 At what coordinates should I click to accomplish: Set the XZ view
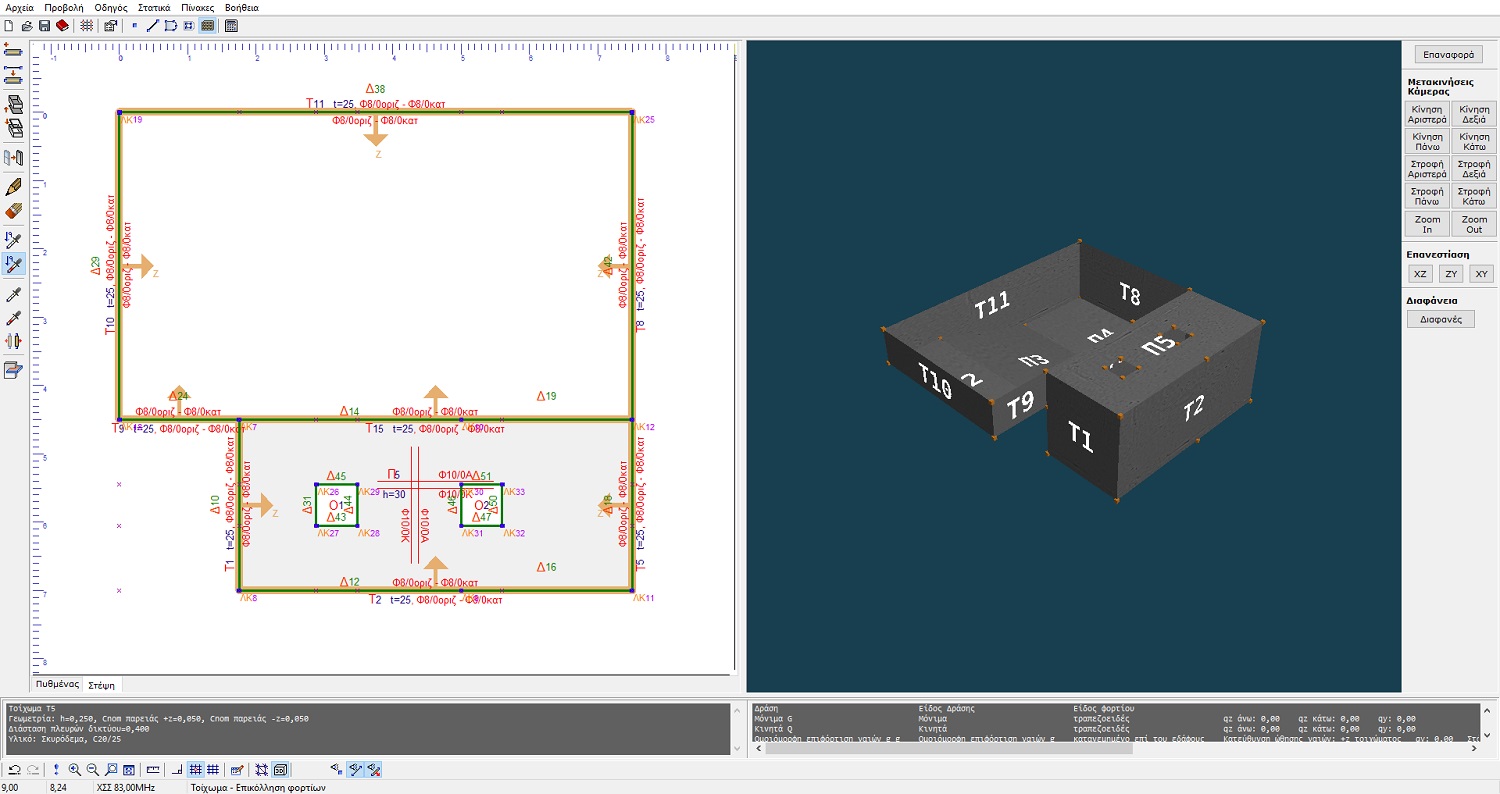pyautogui.click(x=1420, y=273)
